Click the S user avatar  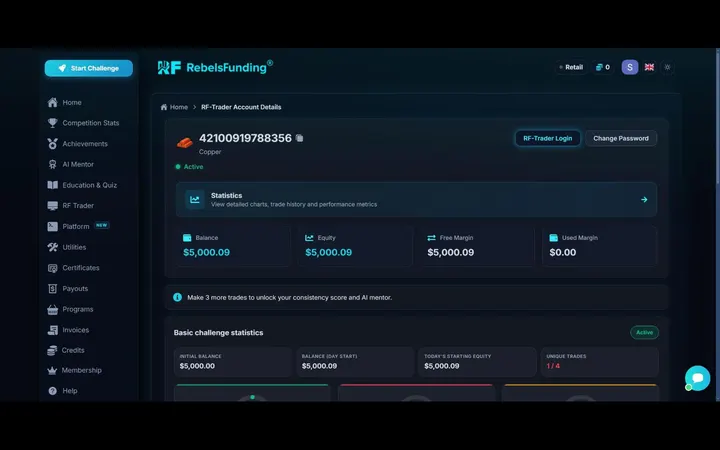click(630, 67)
